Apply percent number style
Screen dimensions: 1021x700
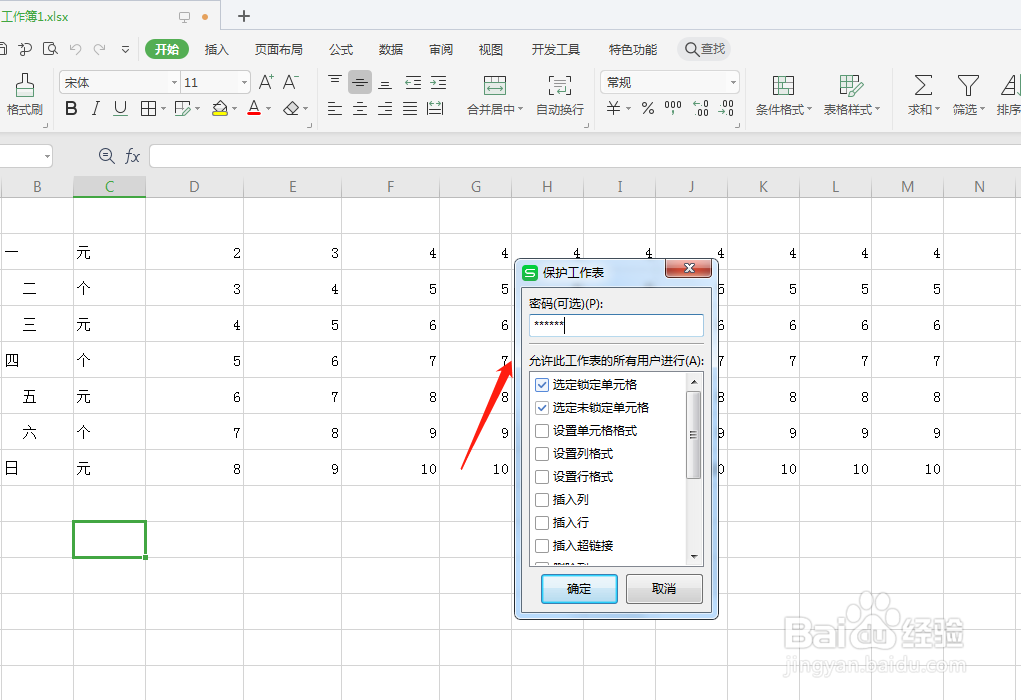pyautogui.click(x=647, y=108)
